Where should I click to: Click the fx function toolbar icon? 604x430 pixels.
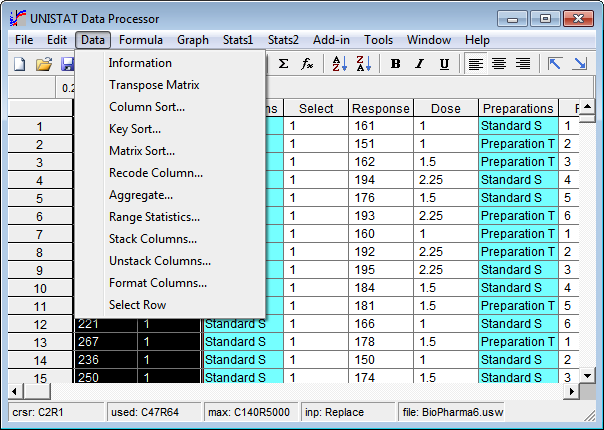(x=307, y=64)
